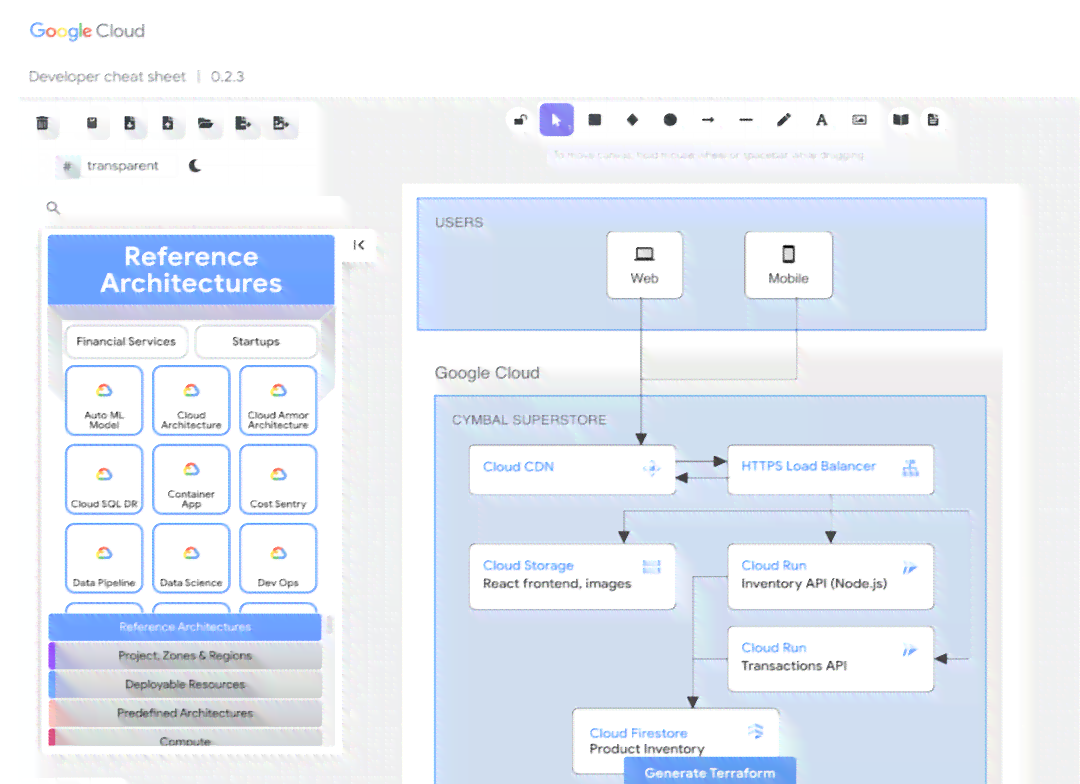Select the Rectangle tool

594,120
